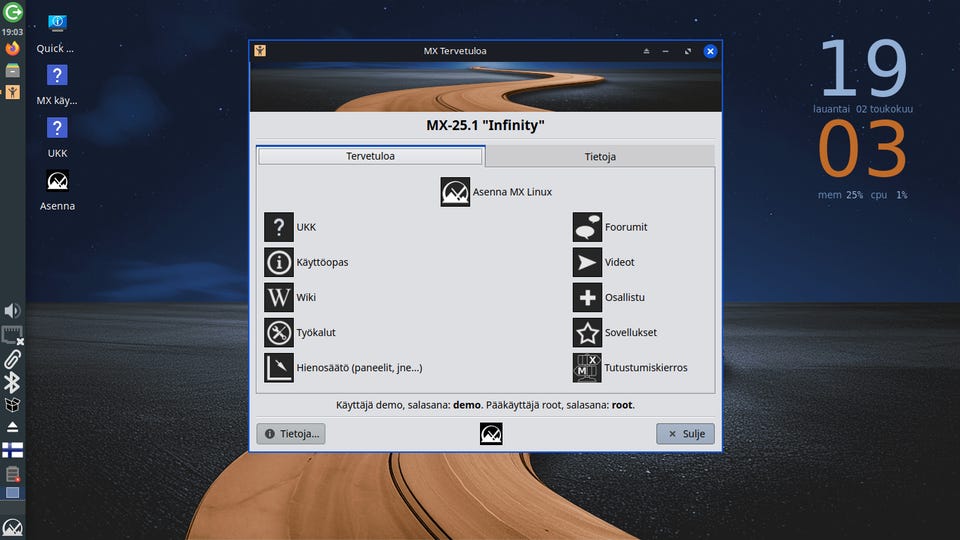Open file manager icon in panel
Image resolution: width=960 pixels, height=540 pixels.
pyautogui.click(x=12, y=70)
